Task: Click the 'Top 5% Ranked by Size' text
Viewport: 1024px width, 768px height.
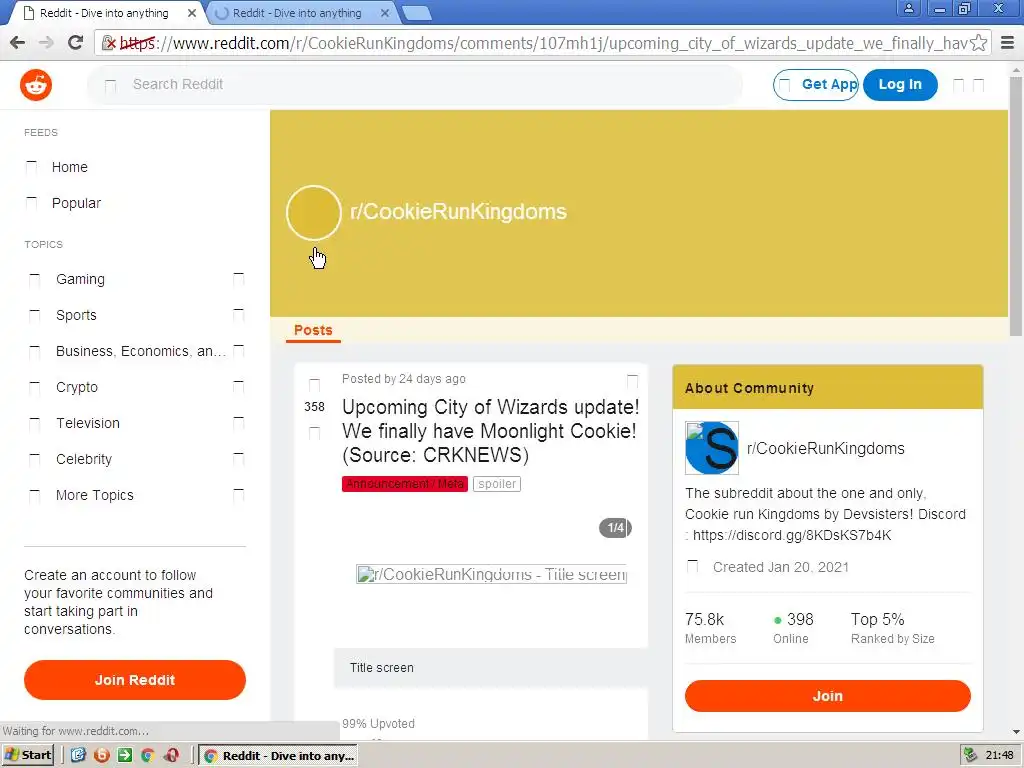Action: (x=893, y=628)
